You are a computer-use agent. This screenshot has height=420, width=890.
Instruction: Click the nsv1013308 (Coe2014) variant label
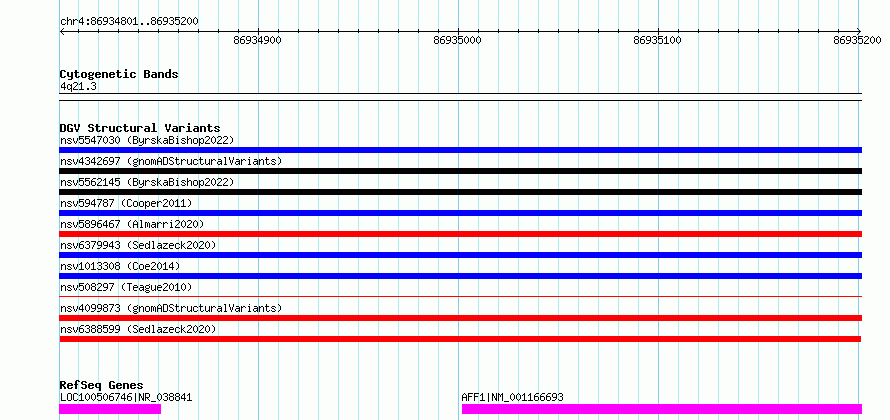click(120, 266)
